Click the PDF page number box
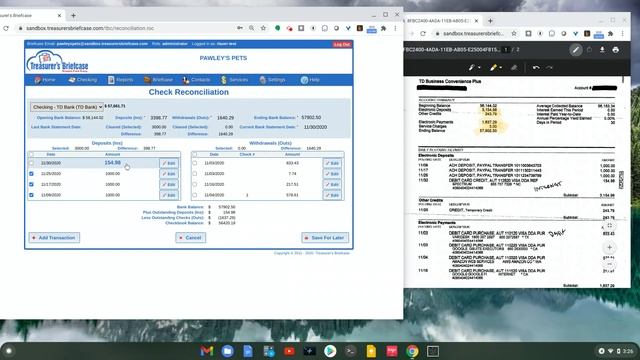Screen dimensions: 640x360 click(x=506, y=50)
